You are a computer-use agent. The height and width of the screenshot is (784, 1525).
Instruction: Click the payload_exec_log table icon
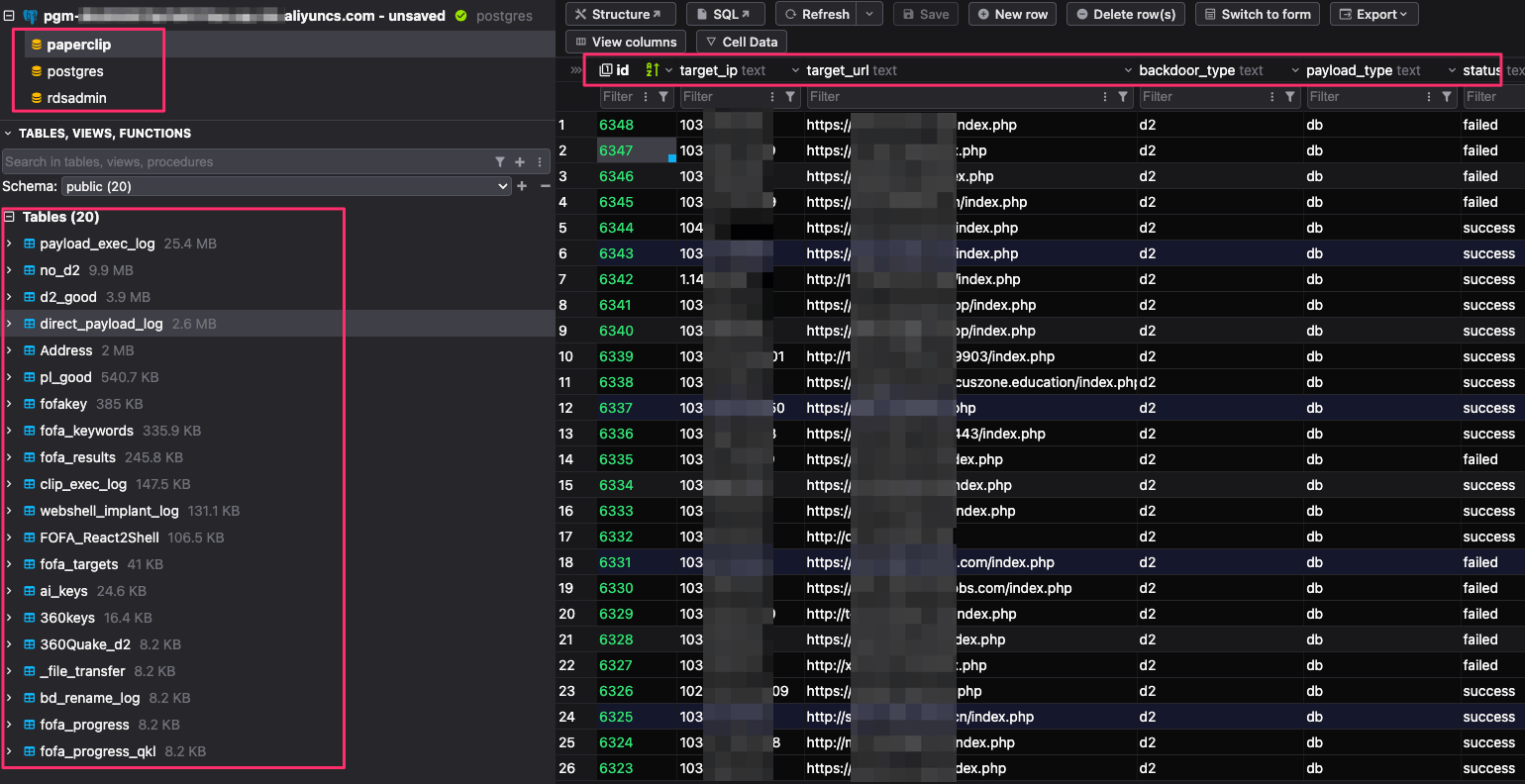click(x=30, y=244)
